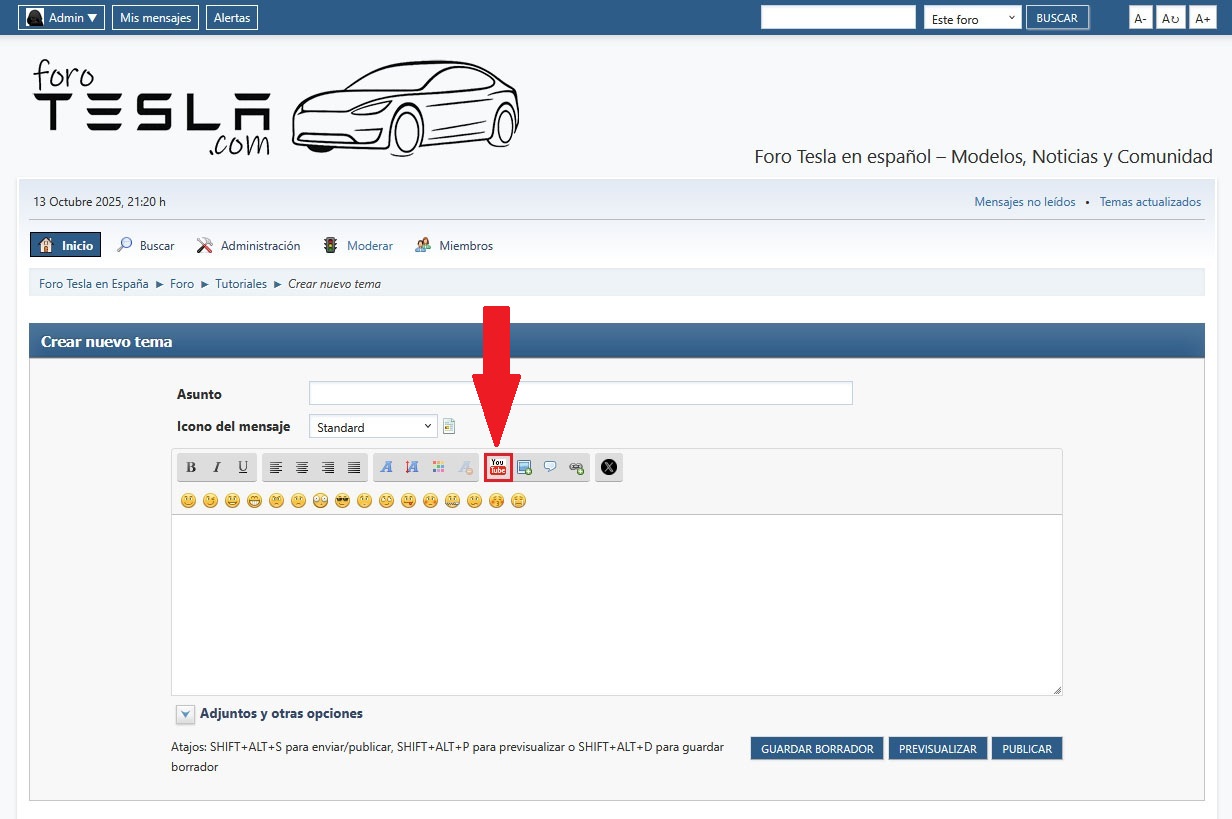Apply italic formatting in editor toolbar
The height and width of the screenshot is (819, 1232).
216,467
